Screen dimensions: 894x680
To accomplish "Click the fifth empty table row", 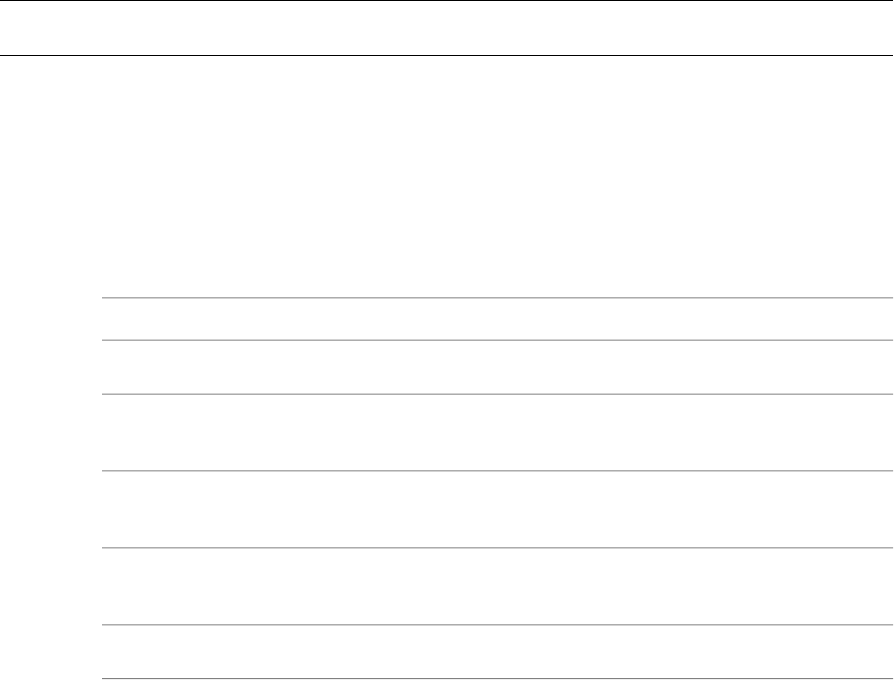I will pos(497,586).
